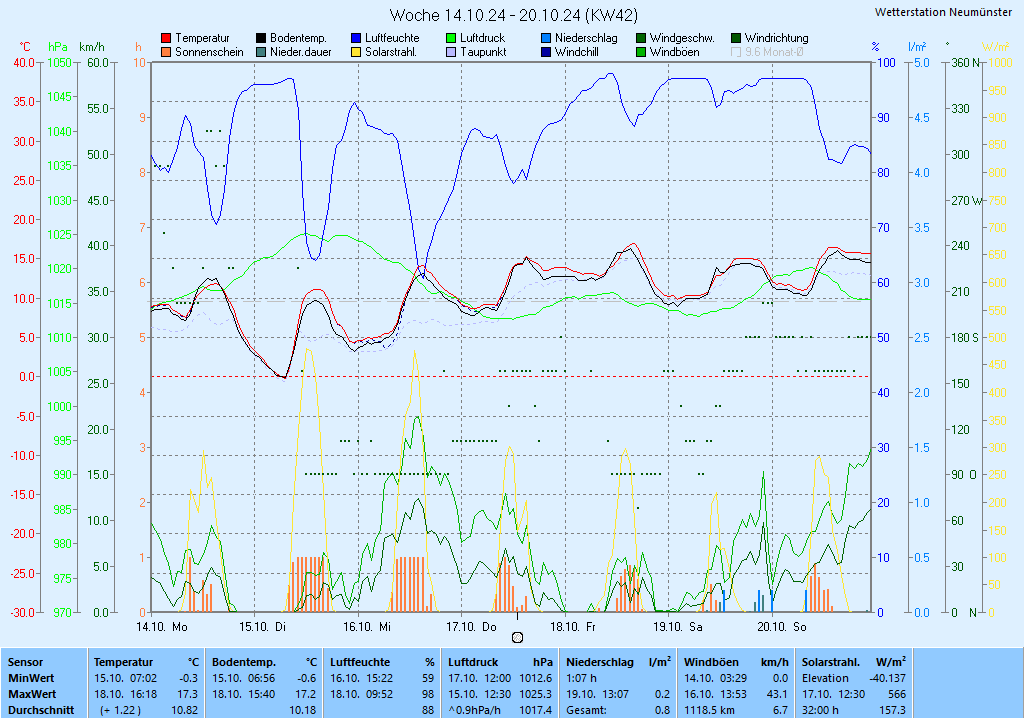1024x718 pixels.
Task: Click the orange h axis unit label
Action: pyautogui.click(x=138, y=47)
